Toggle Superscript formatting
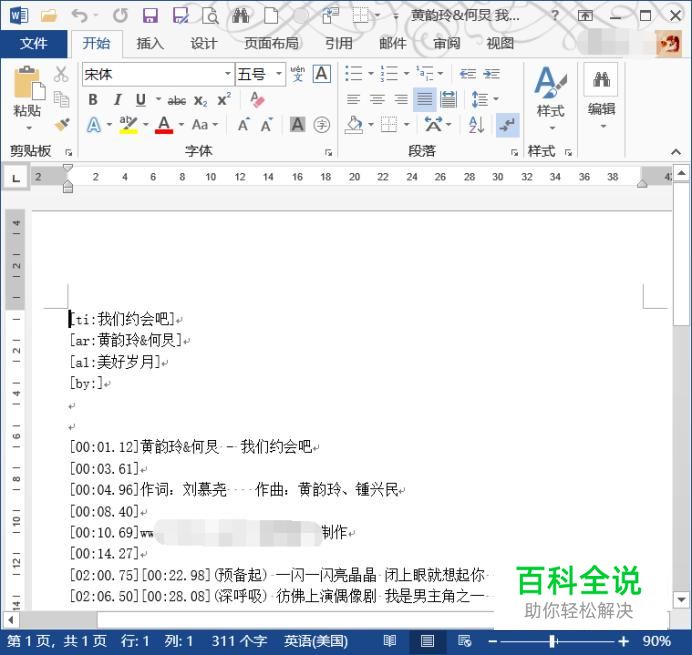The image size is (692, 655). 224,99
